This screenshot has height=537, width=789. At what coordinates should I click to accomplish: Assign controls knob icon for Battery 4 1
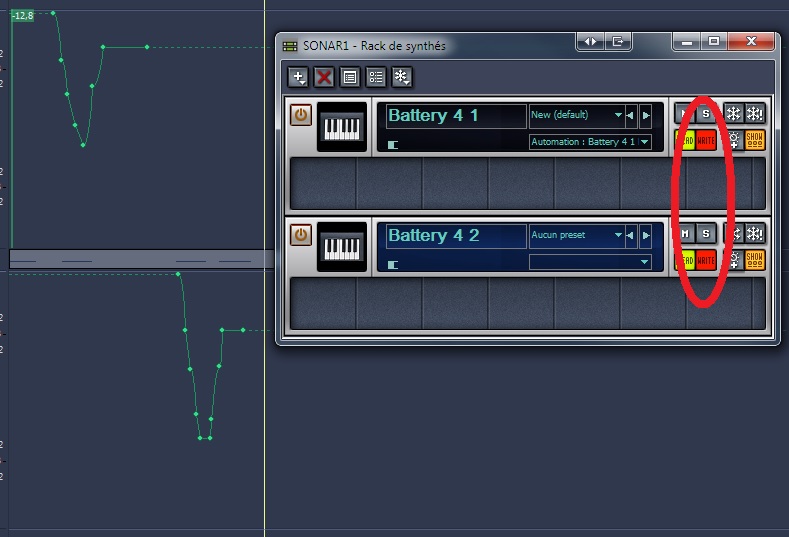(734, 140)
